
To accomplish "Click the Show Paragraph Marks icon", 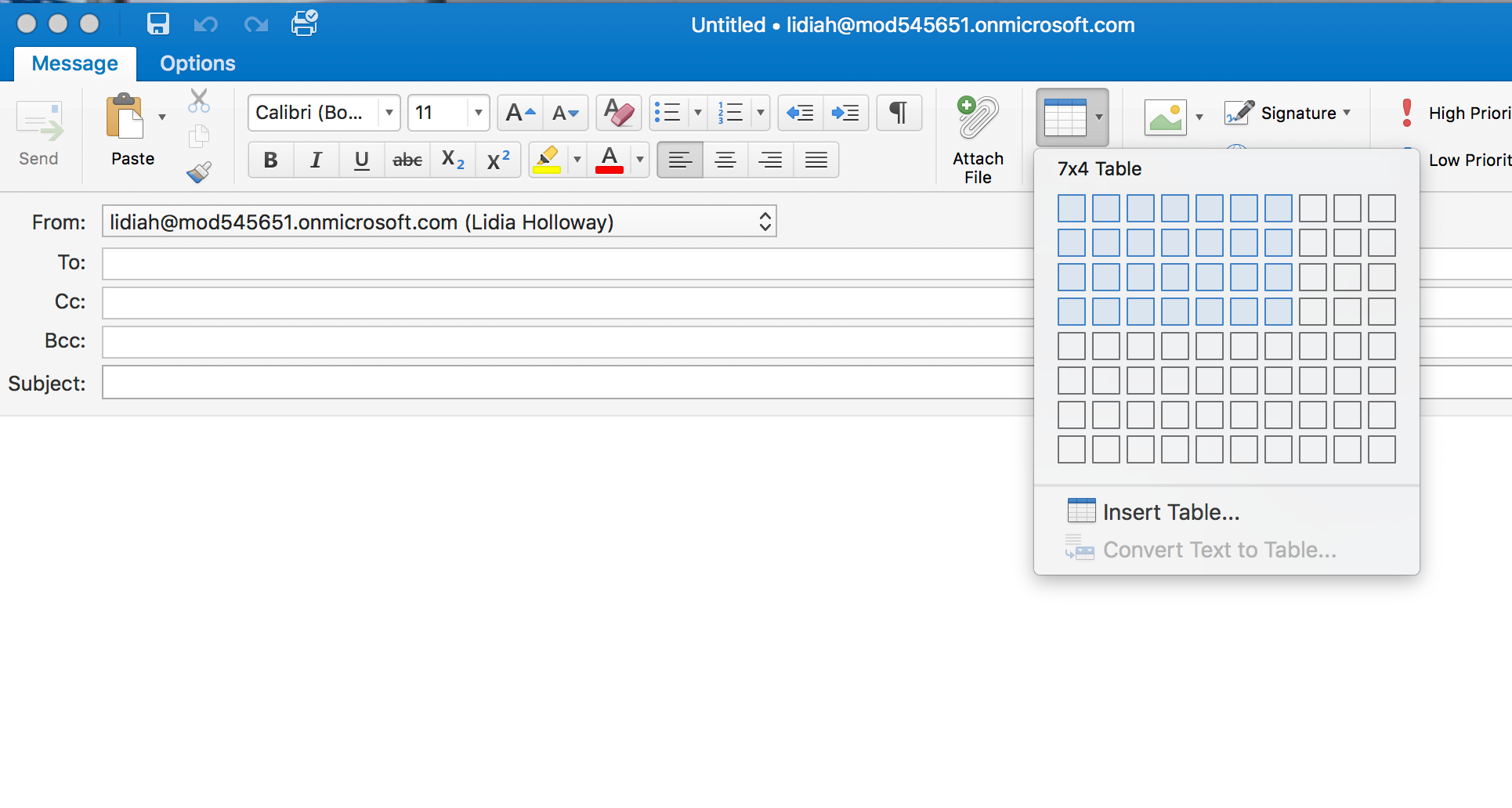I will coord(899,113).
